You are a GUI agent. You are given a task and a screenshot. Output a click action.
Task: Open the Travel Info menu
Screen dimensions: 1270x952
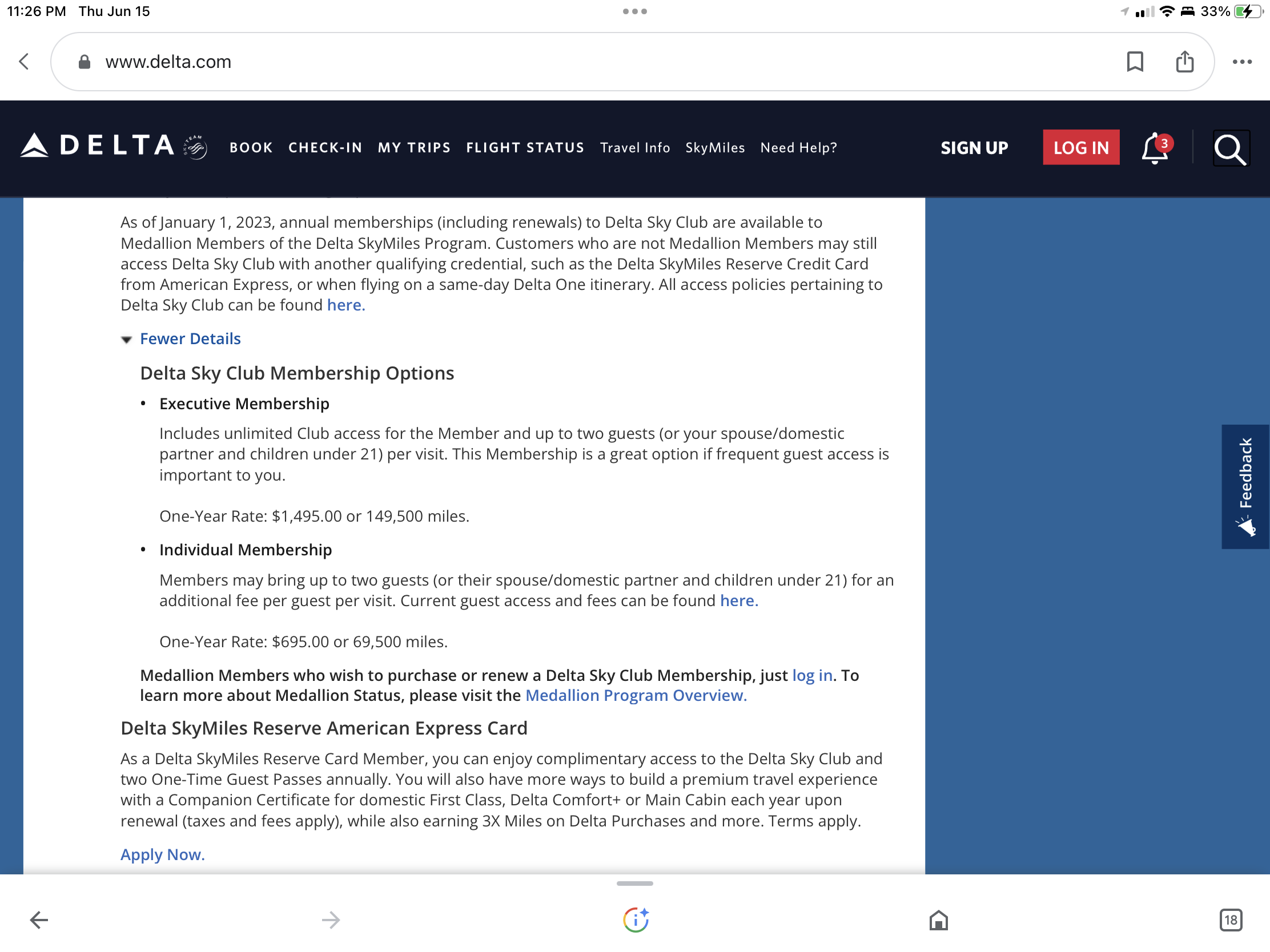(635, 147)
